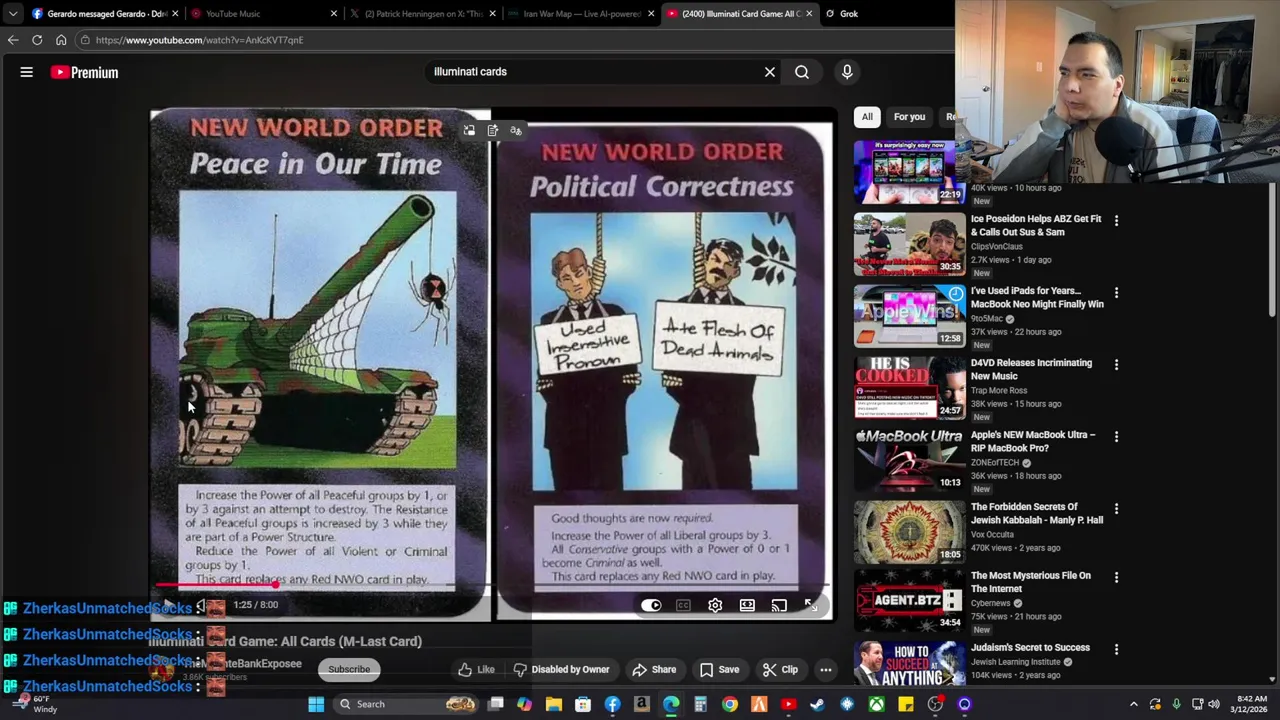
Task: Open Google Chrome from the taskbar
Action: coord(730,704)
